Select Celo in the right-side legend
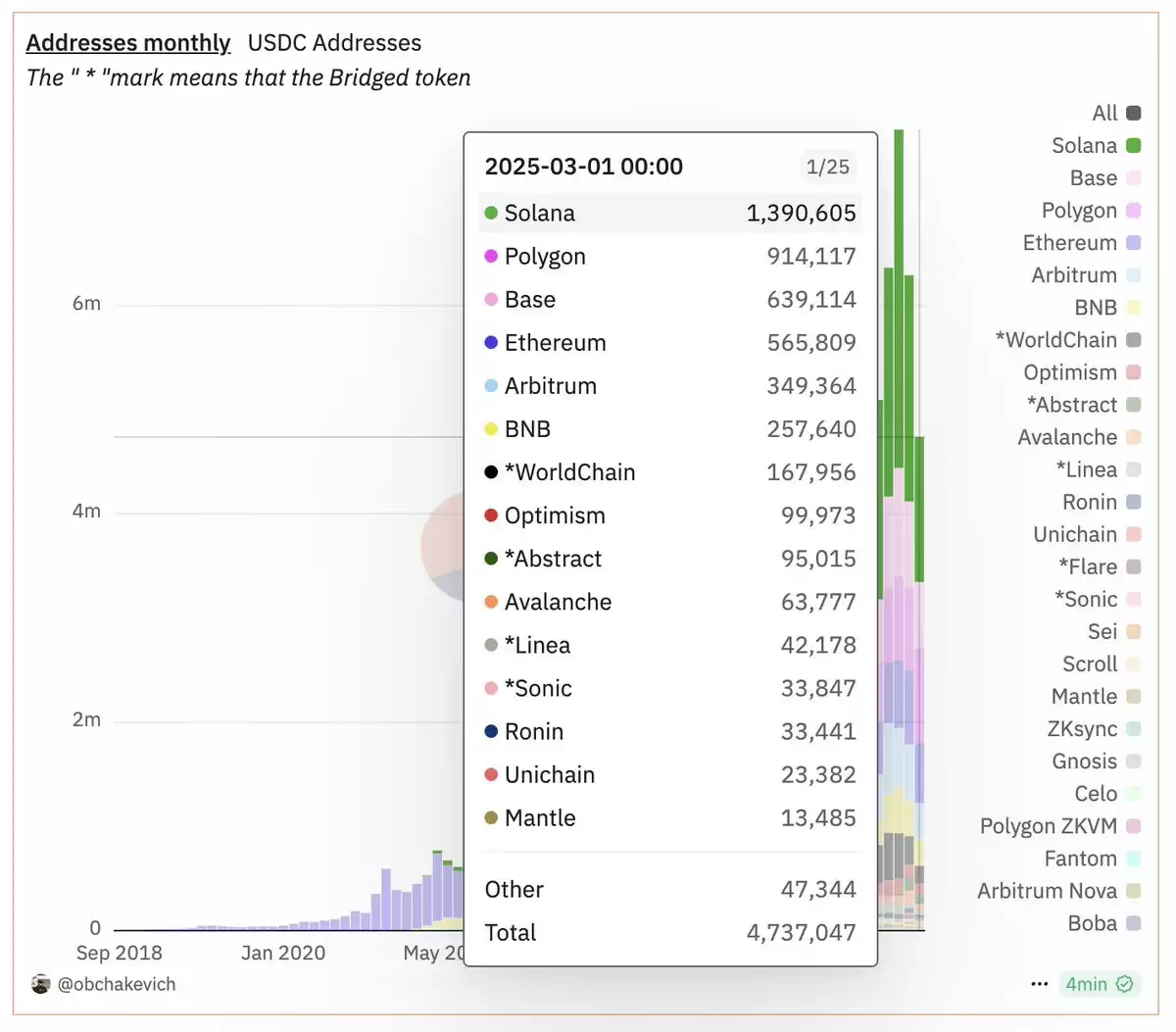 pos(1108,793)
